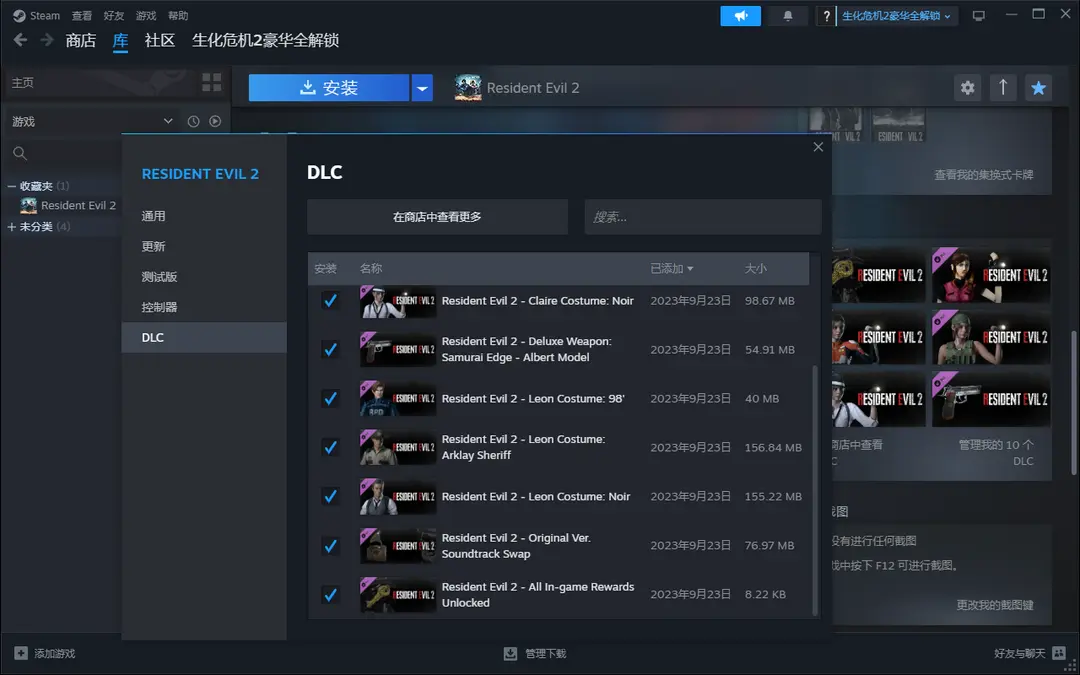Select 通用 in properties sidebar

pyautogui.click(x=204, y=216)
